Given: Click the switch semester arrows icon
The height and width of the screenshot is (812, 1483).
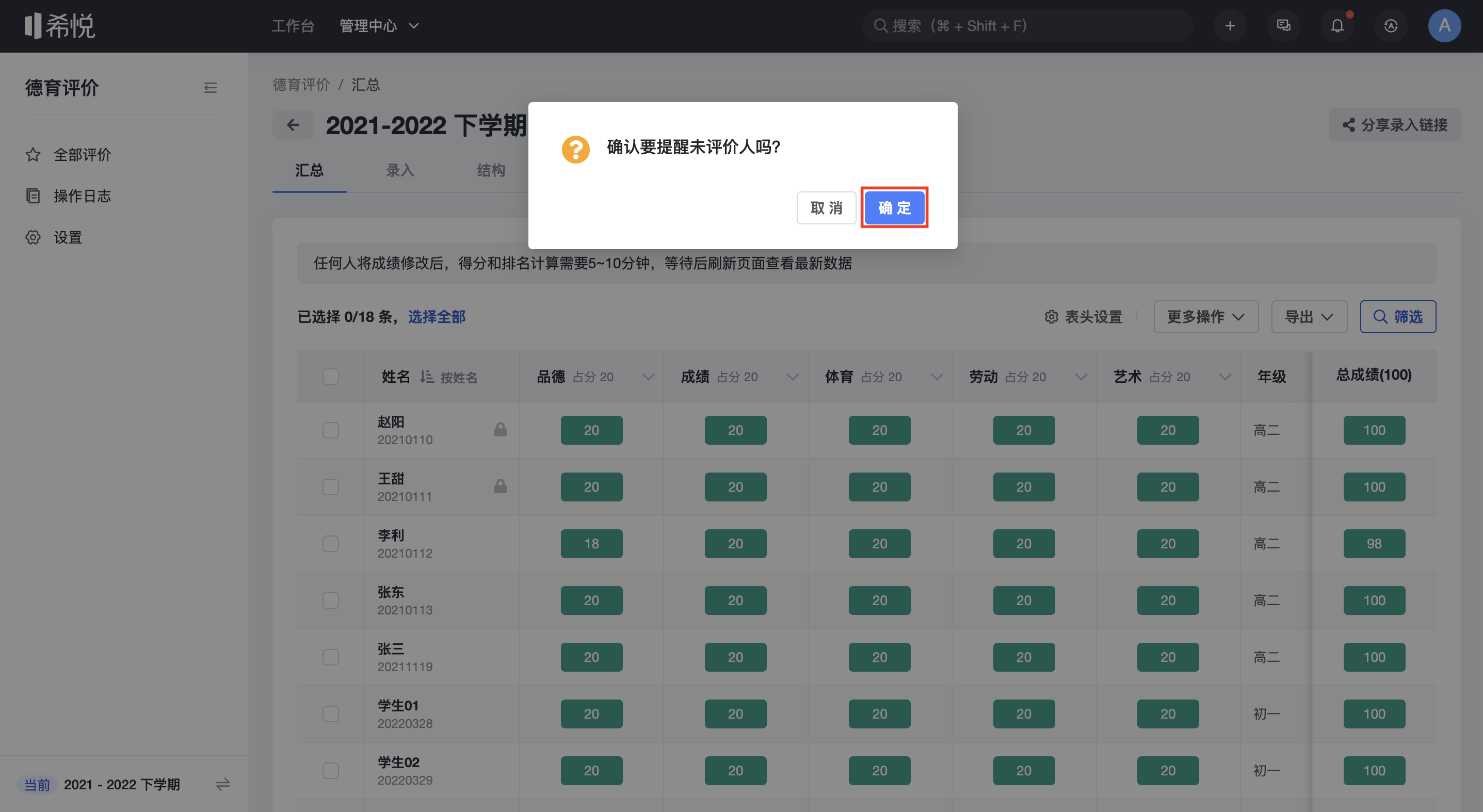Looking at the screenshot, I should pyautogui.click(x=223, y=784).
